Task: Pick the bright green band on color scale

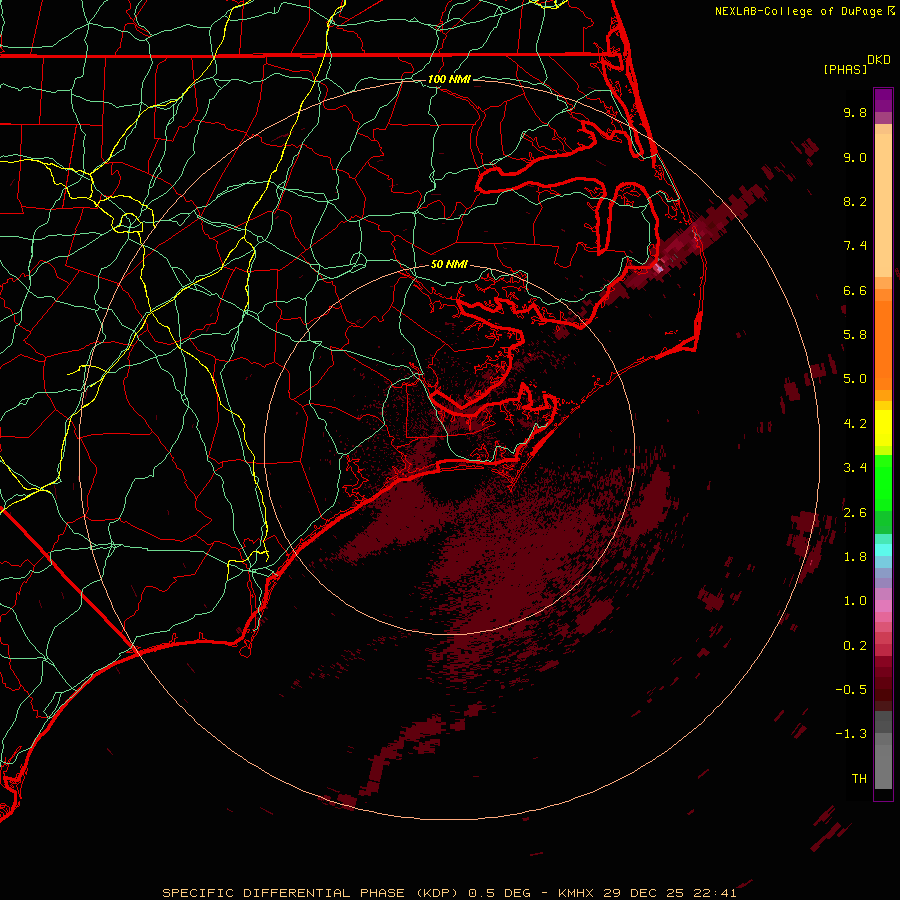Action: (883, 484)
